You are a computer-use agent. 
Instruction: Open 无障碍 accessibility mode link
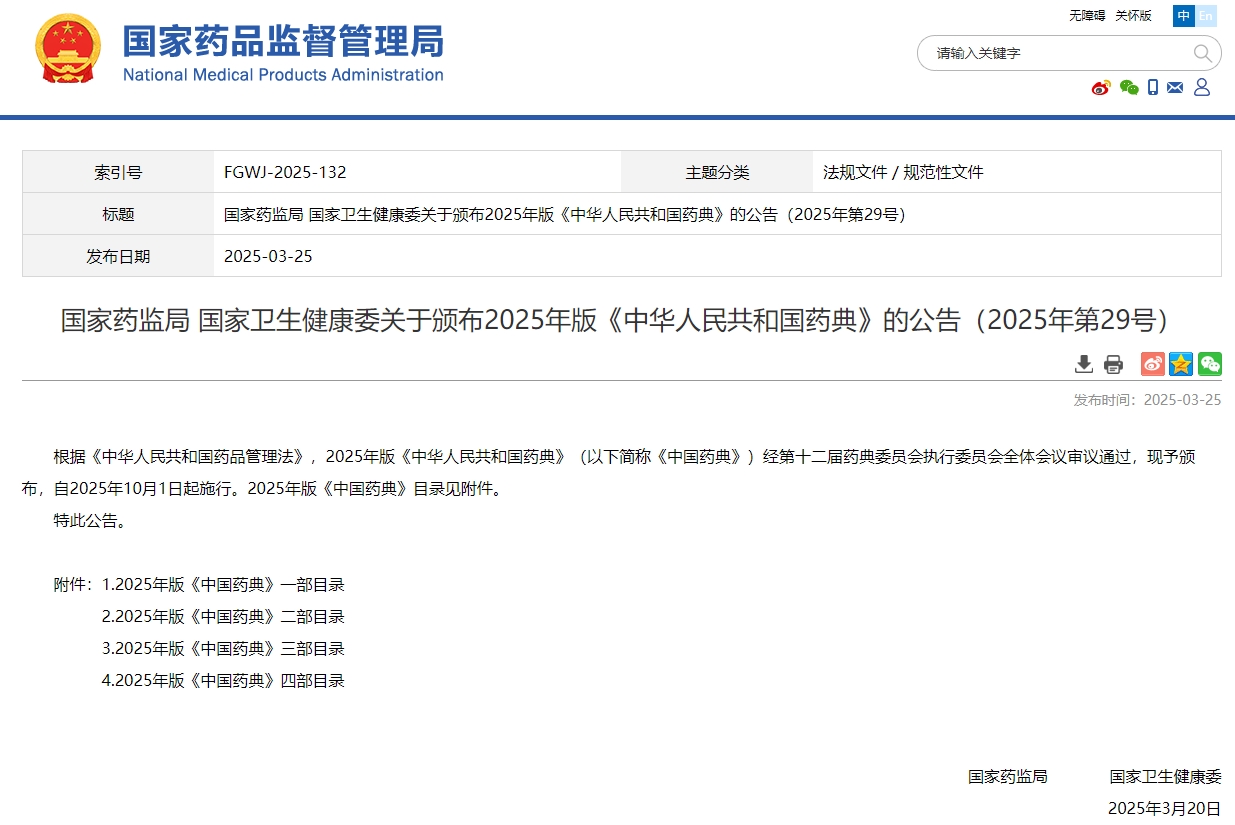(1087, 16)
